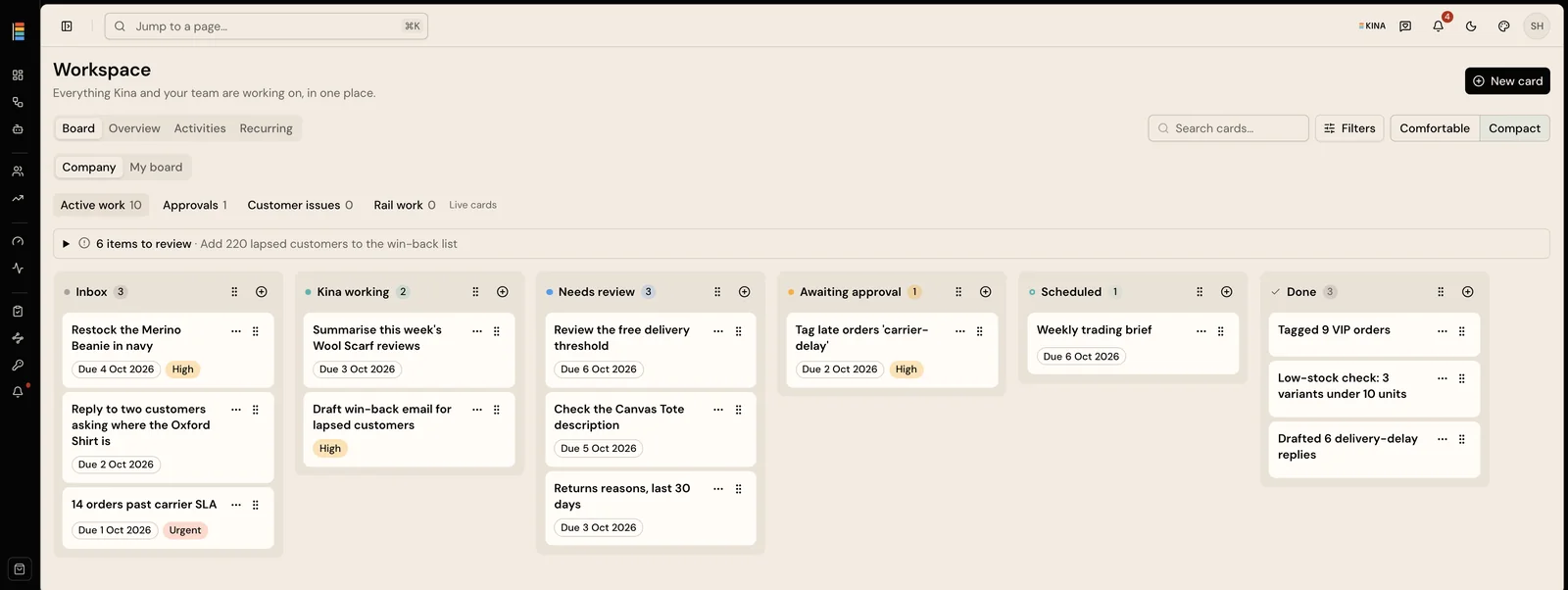Expand the 6 items to review row

click(802, 244)
